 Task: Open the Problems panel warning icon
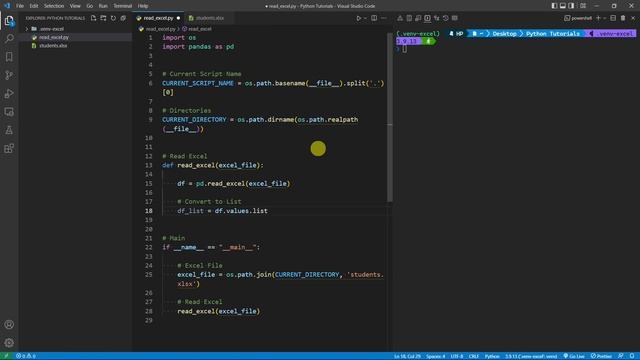pyautogui.click(x=400, y=18)
